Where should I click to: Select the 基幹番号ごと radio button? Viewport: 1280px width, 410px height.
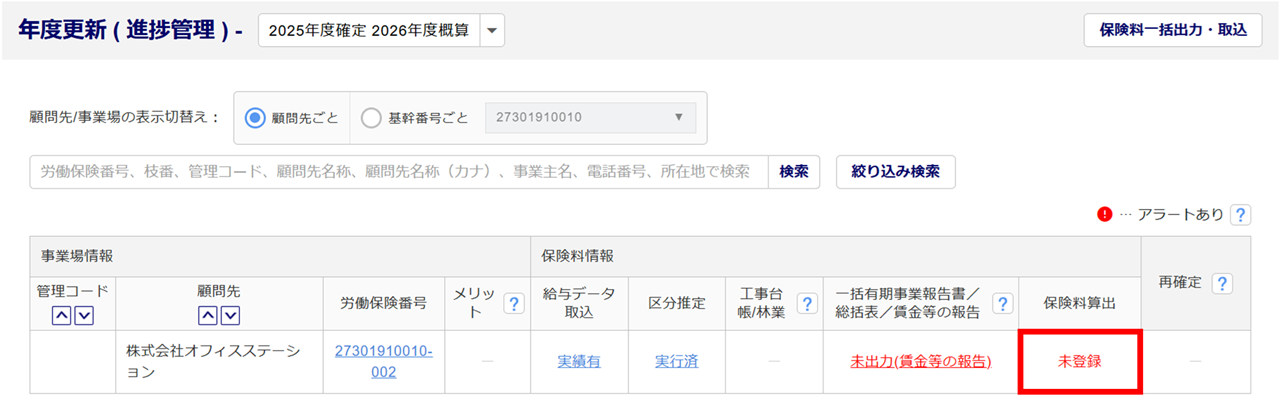(x=371, y=118)
